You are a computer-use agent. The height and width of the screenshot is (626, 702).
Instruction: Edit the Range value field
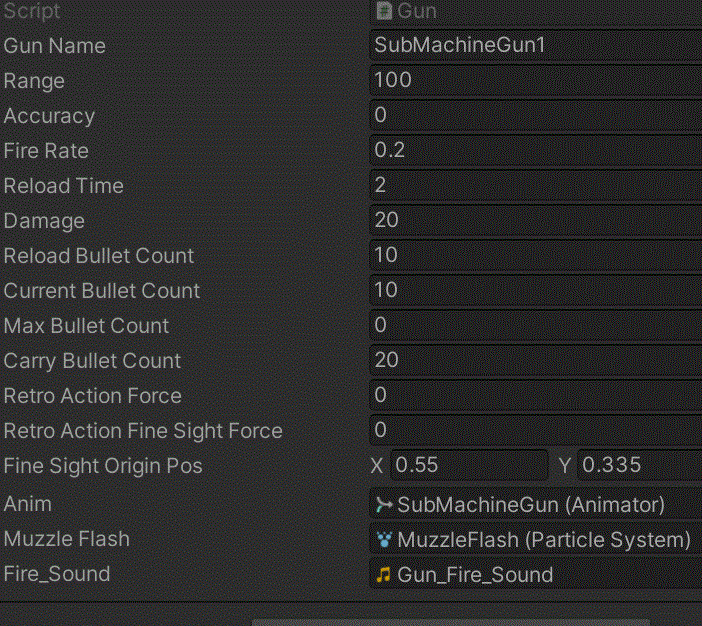(536, 80)
